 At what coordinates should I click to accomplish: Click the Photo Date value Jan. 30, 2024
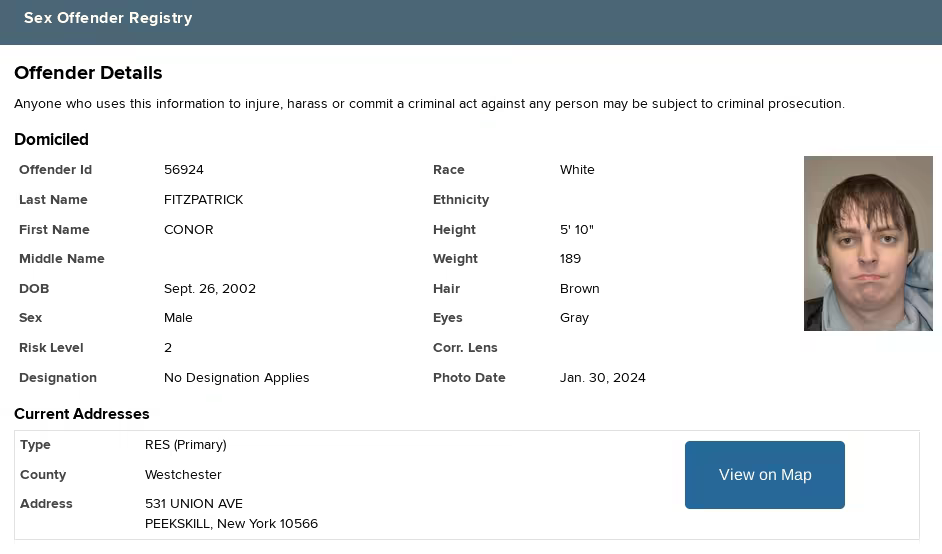[x=602, y=378]
